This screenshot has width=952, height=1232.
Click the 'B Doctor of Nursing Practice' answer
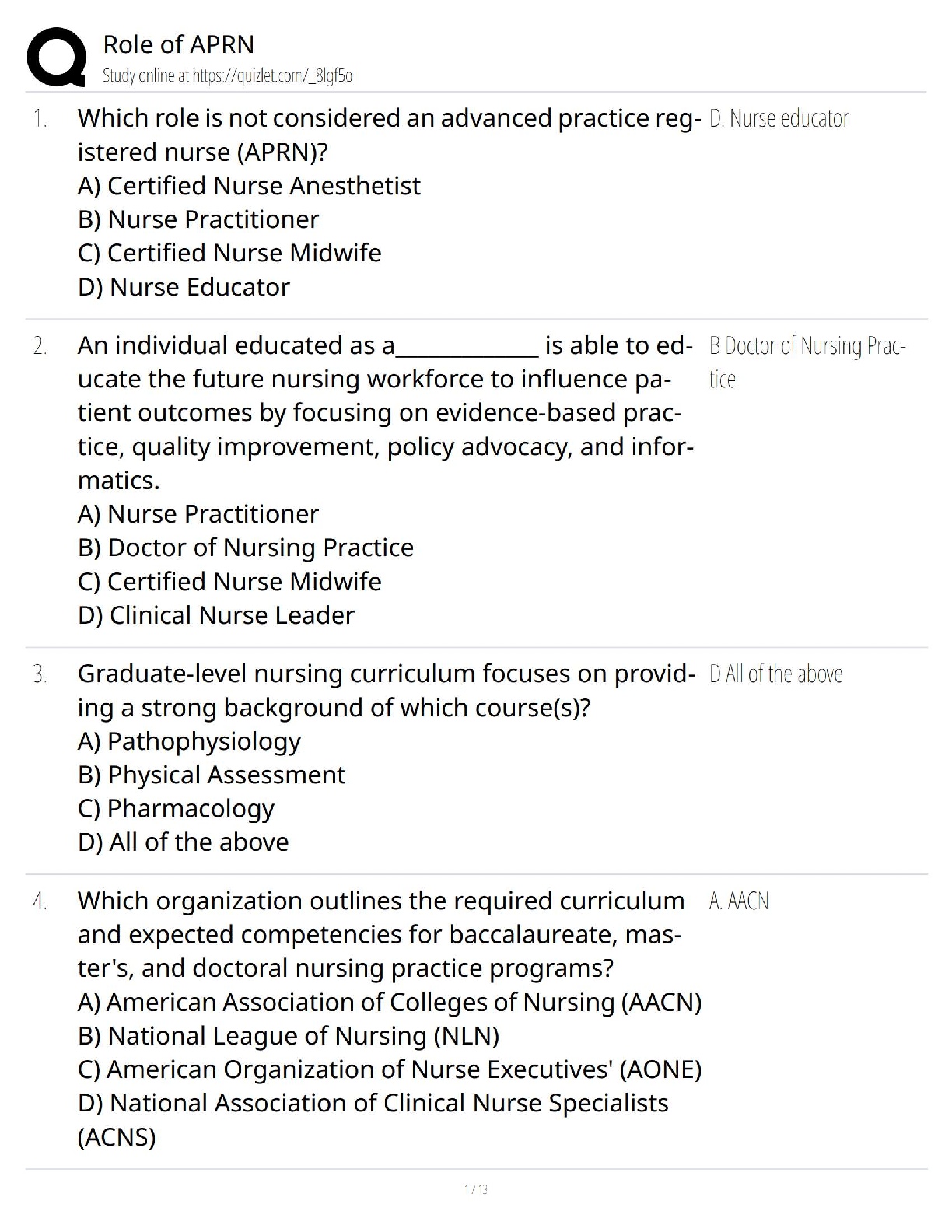(x=807, y=346)
